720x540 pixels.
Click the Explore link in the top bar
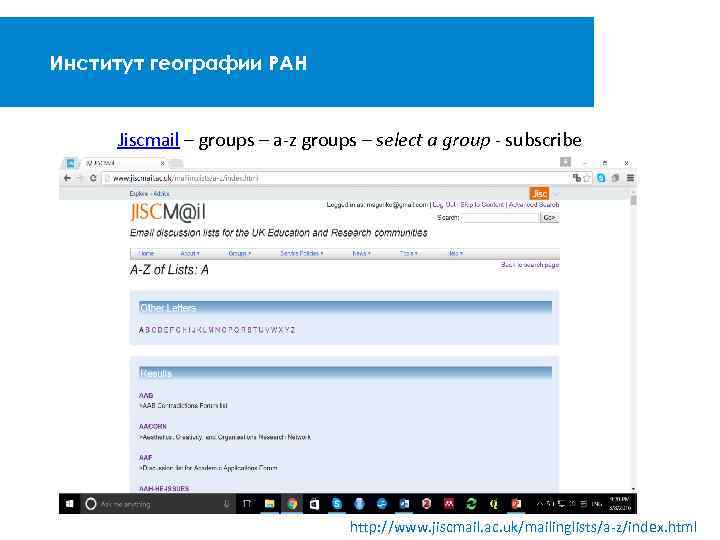[139, 194]
